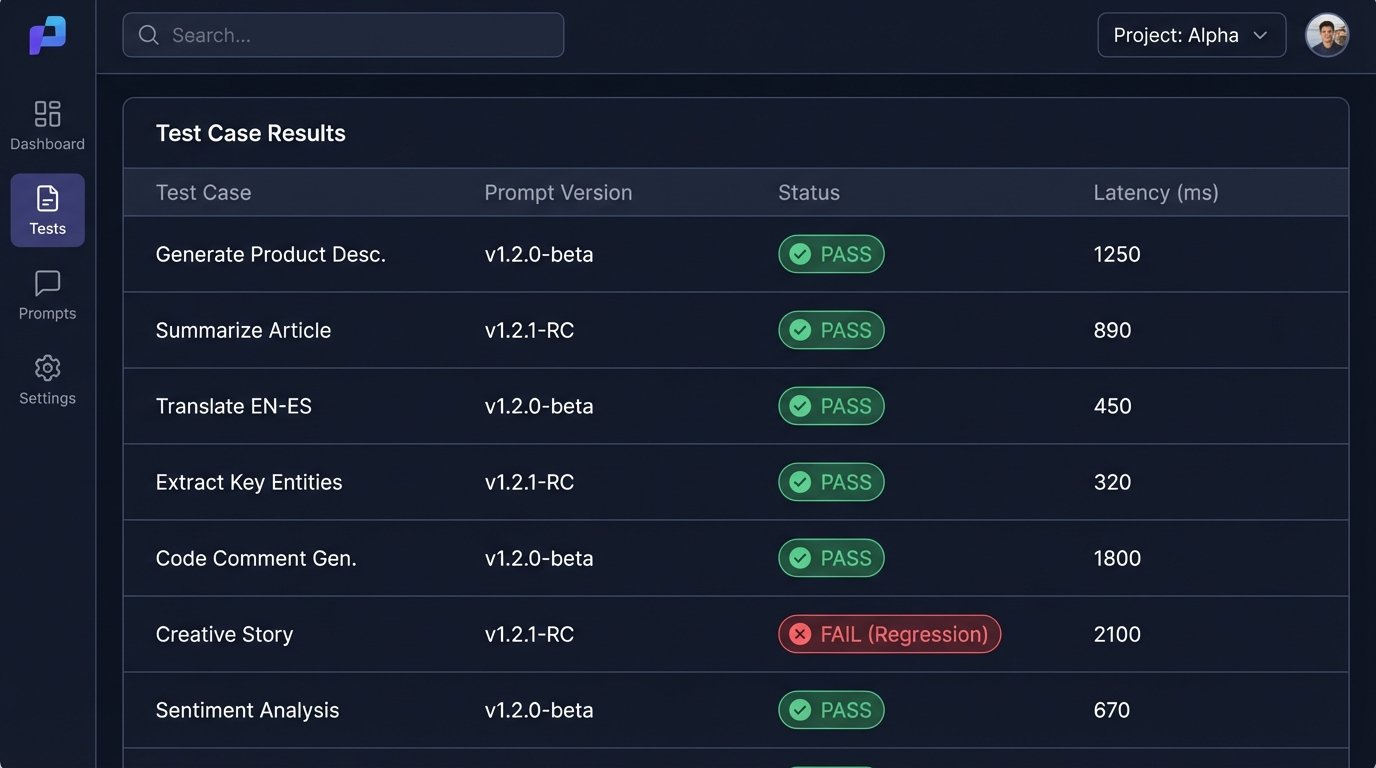1376x768 pixels.
Task: Click the PASS badge for Code Comment Gen.
Action: [831, 558]
